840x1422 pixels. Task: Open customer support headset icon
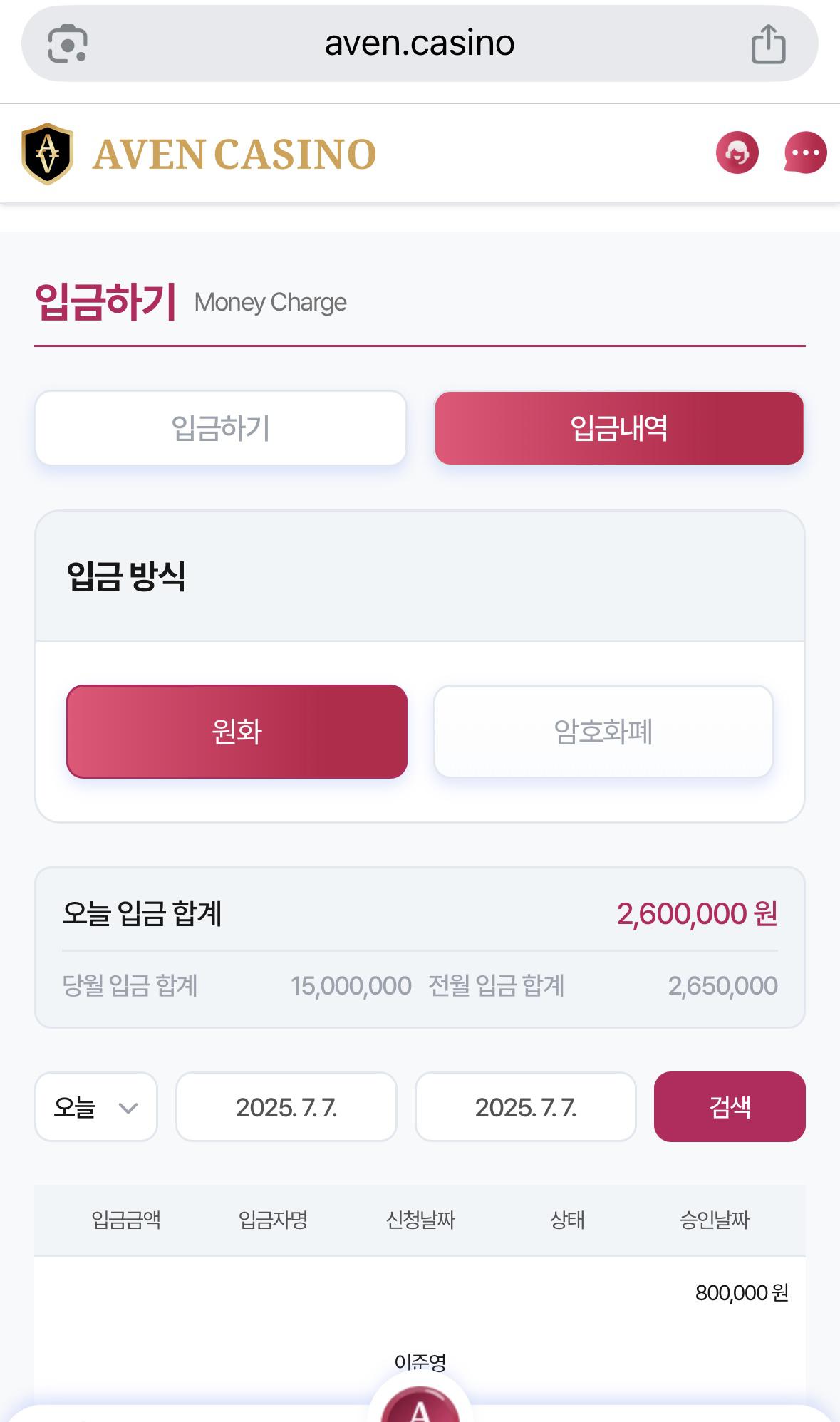(737, 152)
